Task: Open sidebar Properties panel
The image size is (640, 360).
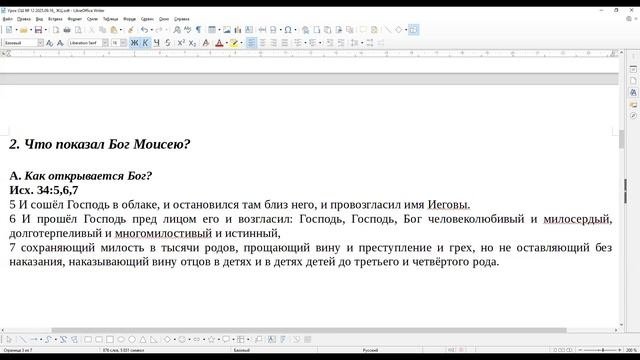Action: click(x=633, y=69)
